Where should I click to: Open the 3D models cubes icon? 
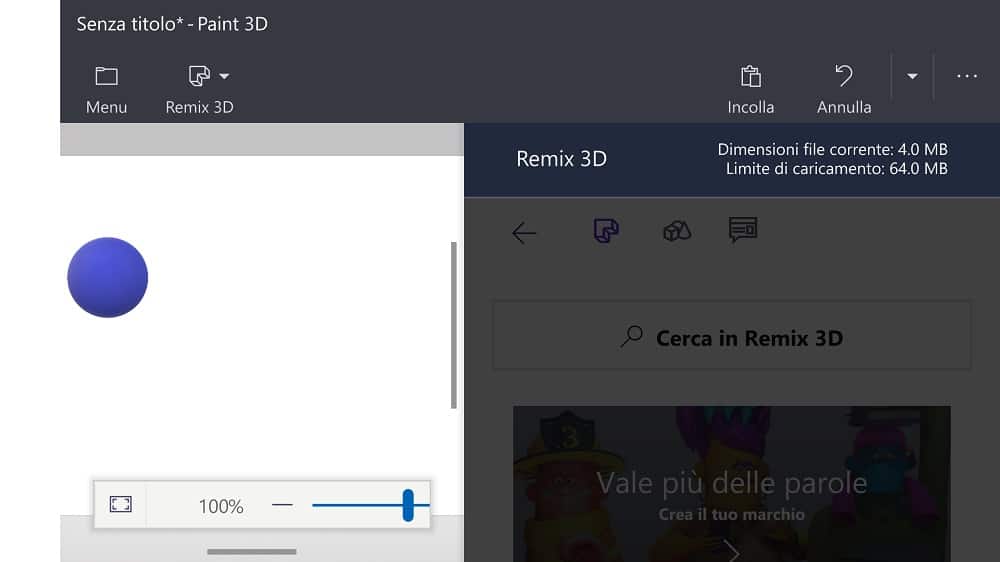[677, 231]
